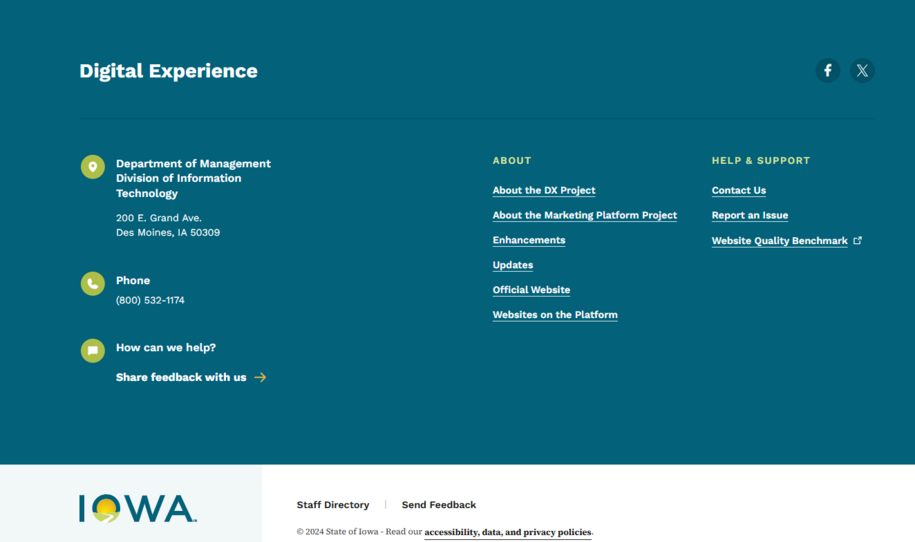
Task: Read accessibility, data, and privacy policies
Action: click(x=507, y=532)
